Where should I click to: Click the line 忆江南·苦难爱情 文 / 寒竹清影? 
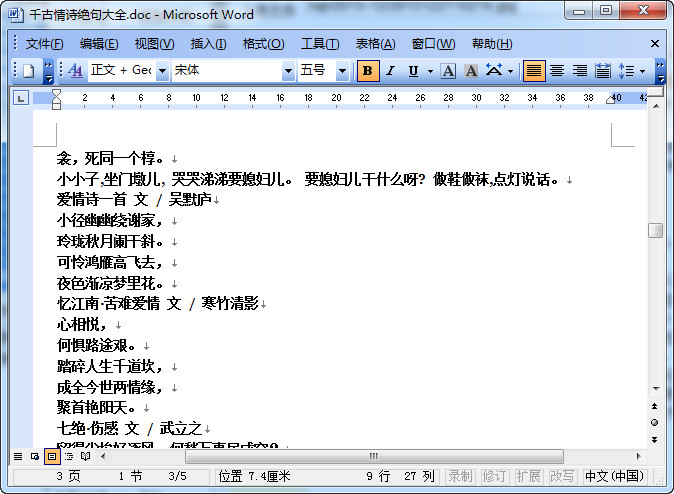point(158,304)
